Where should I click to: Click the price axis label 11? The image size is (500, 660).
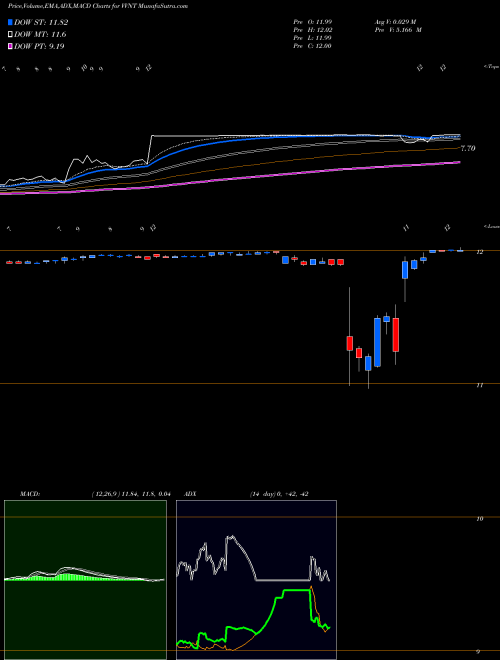[x=479, y=385]
